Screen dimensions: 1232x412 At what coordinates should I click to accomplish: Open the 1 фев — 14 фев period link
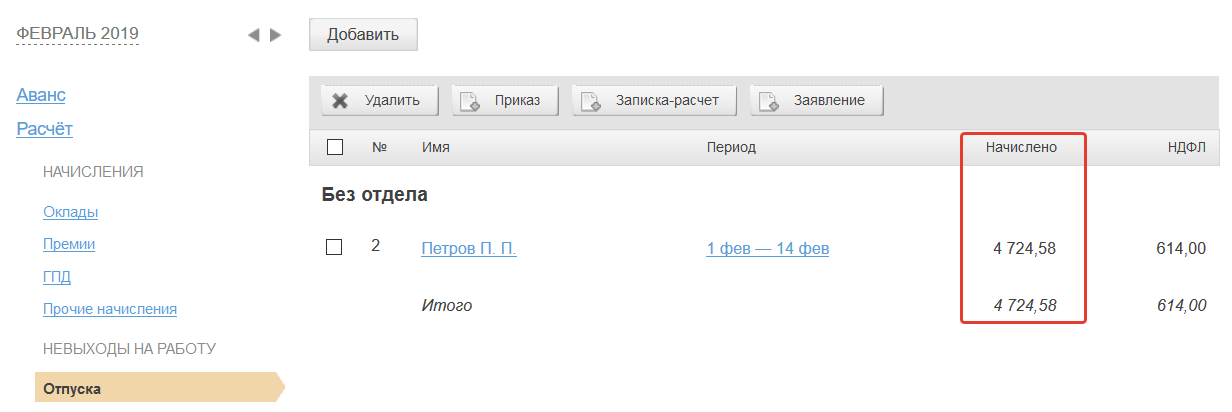[x=767, y=248]
